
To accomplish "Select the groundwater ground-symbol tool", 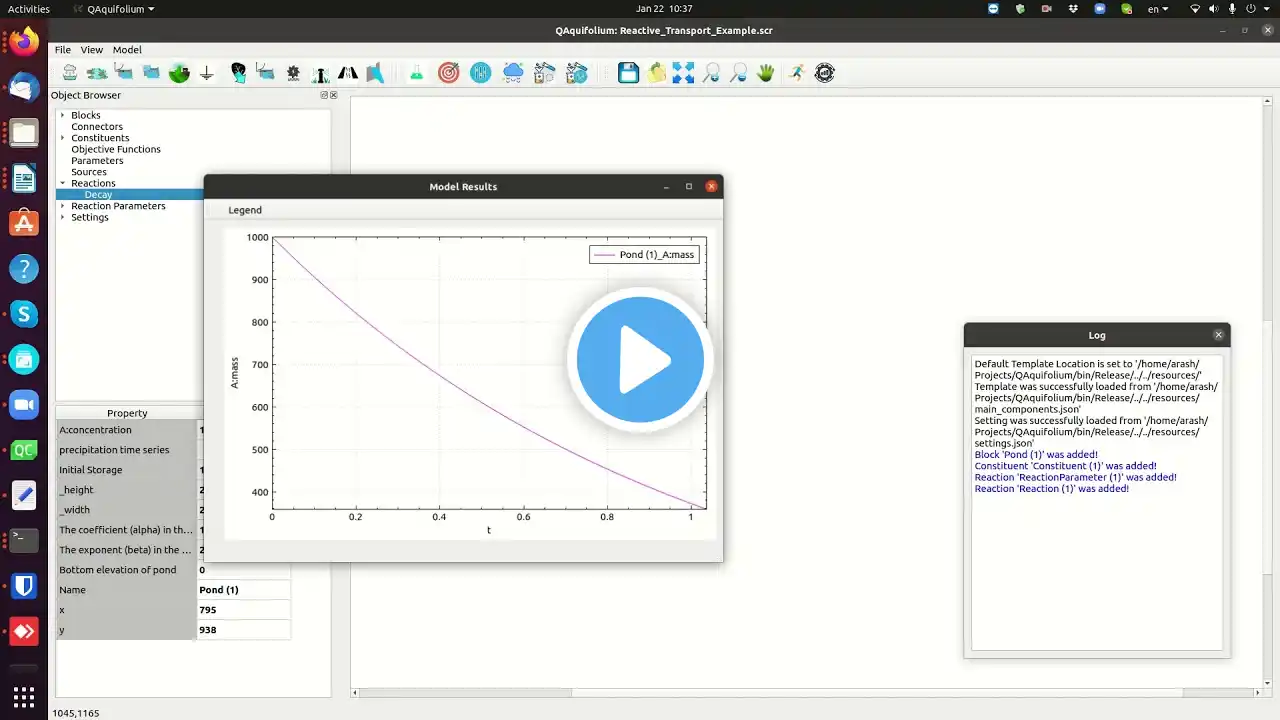I will [x=207, y=72].
